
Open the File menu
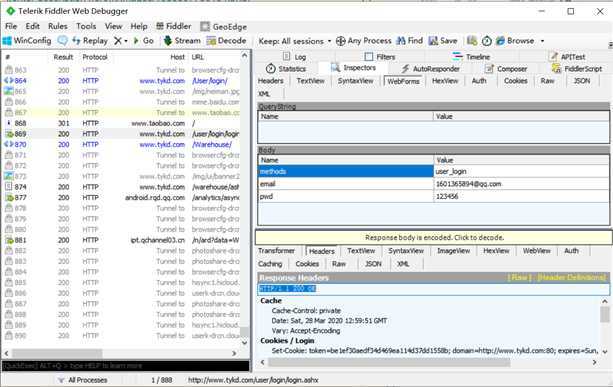11,26
